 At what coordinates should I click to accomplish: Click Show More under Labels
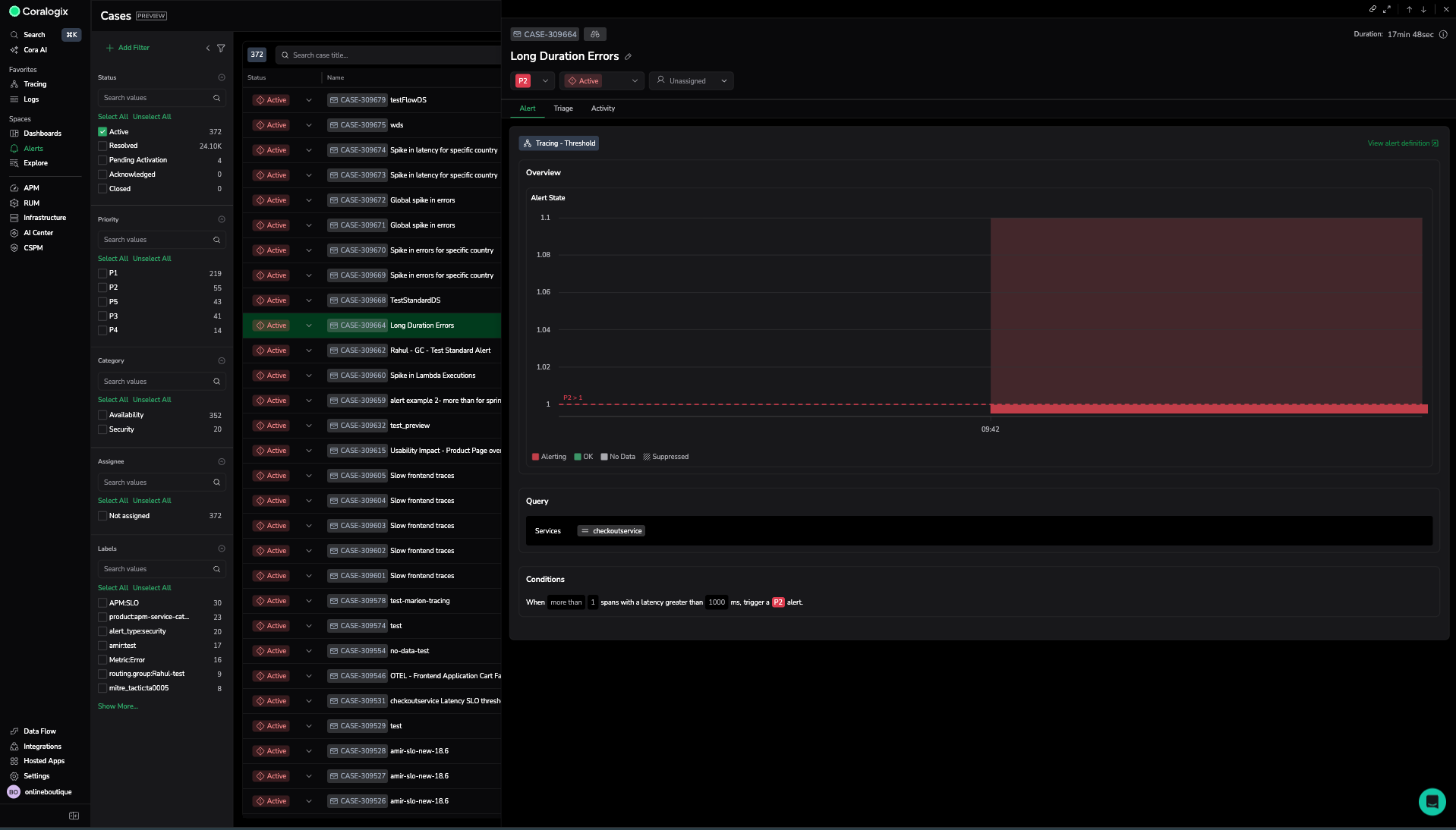click(x=118, y=706)
